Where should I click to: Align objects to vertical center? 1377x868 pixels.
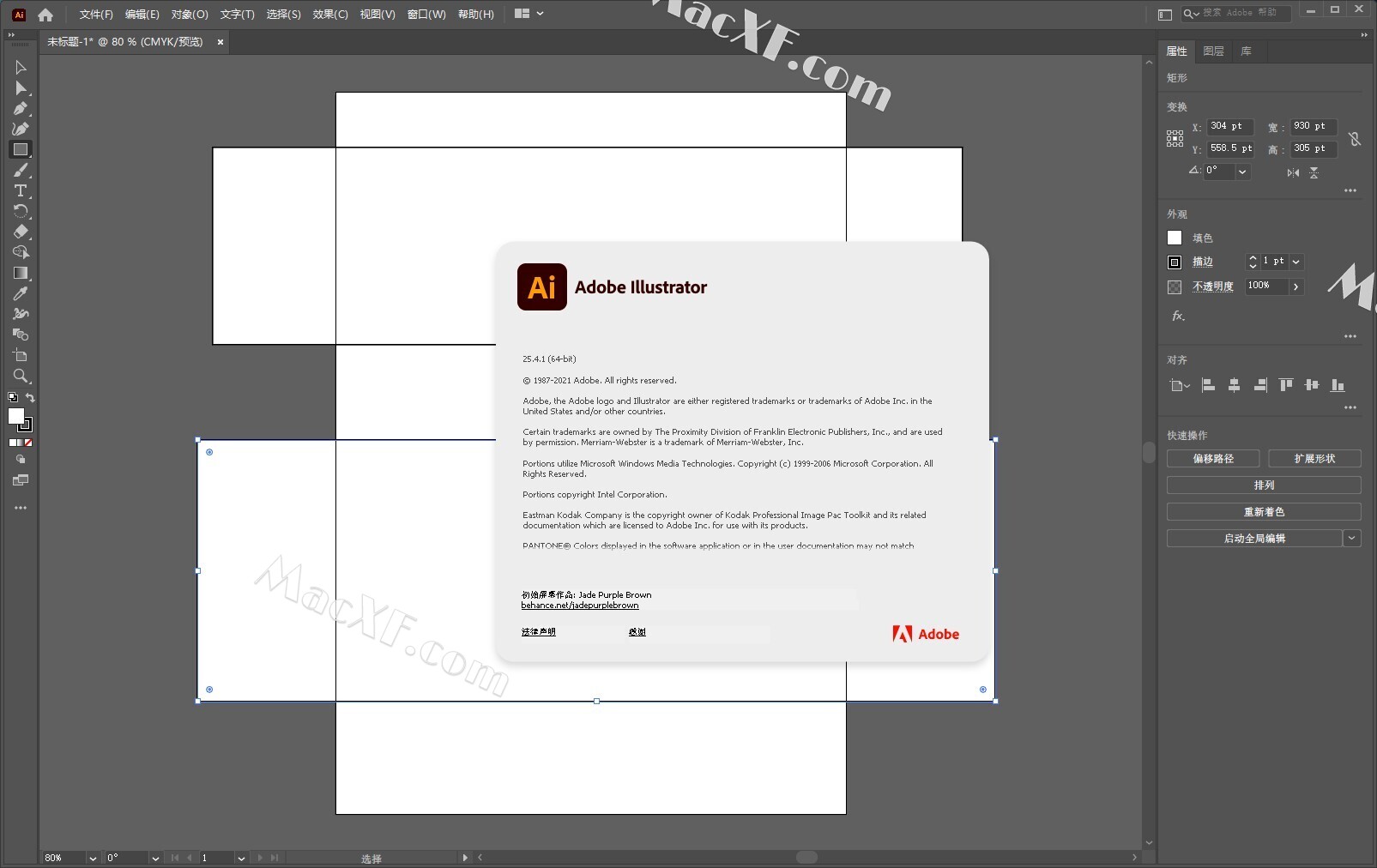1311,385
